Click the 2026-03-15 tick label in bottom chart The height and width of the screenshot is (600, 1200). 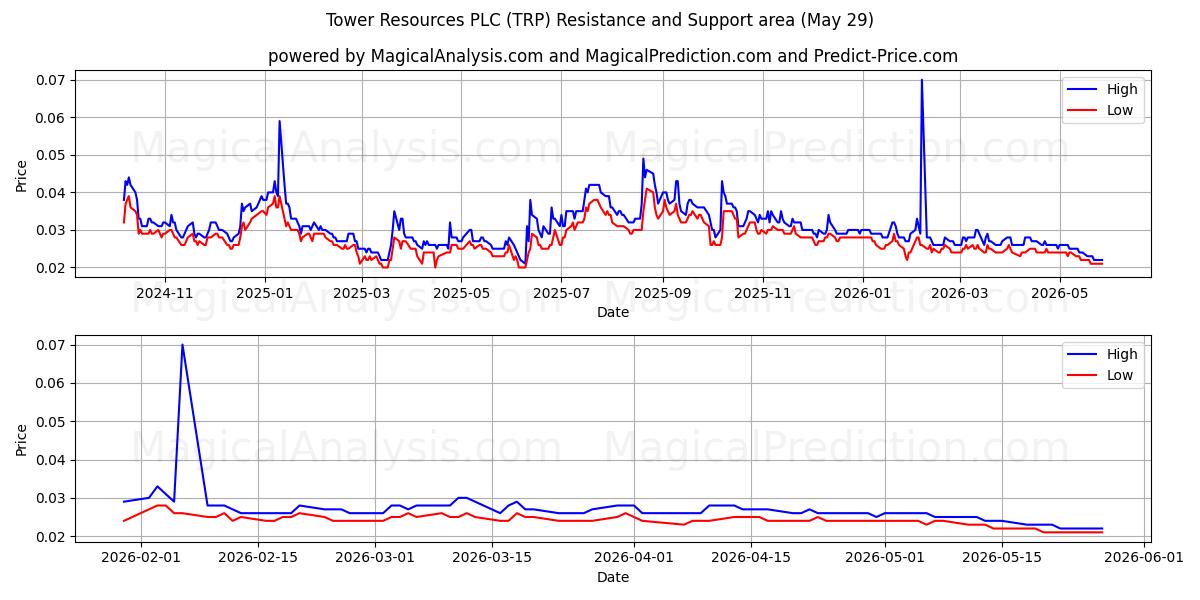click(x=492, y=558)
